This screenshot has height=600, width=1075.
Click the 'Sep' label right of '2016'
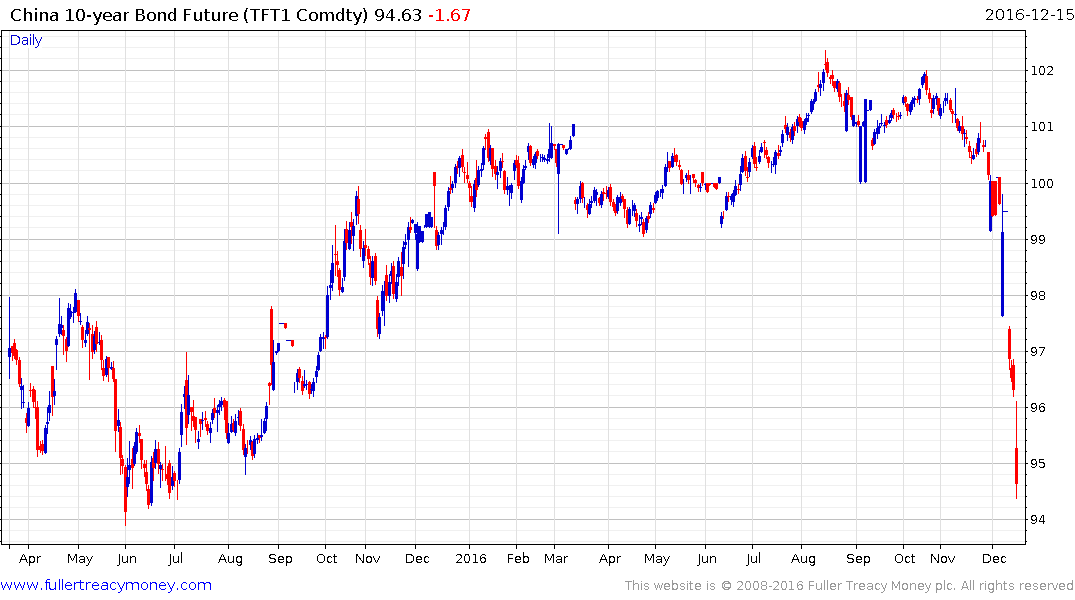point(858,559)
